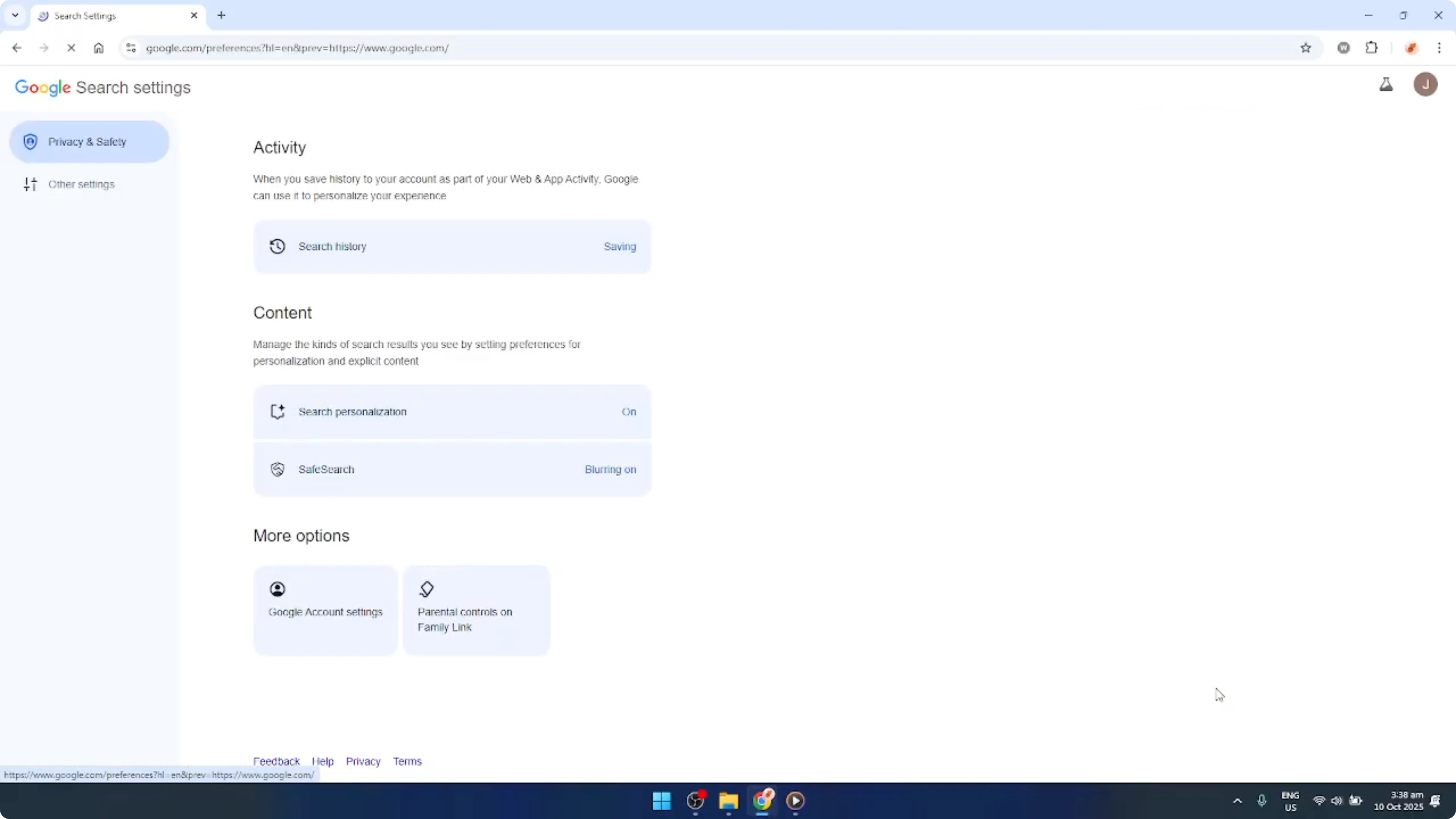Open the Extensions puzzle menu

click(x=1372, y=48)
